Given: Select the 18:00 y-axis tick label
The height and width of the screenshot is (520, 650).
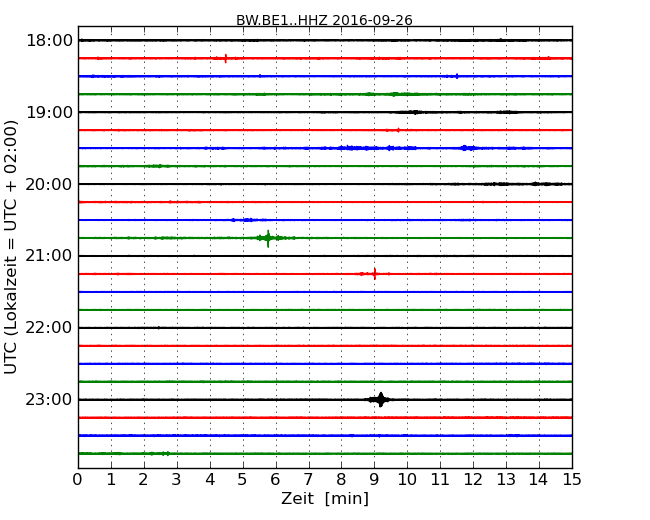Looking at the screenshot, I should coord(49,41).
